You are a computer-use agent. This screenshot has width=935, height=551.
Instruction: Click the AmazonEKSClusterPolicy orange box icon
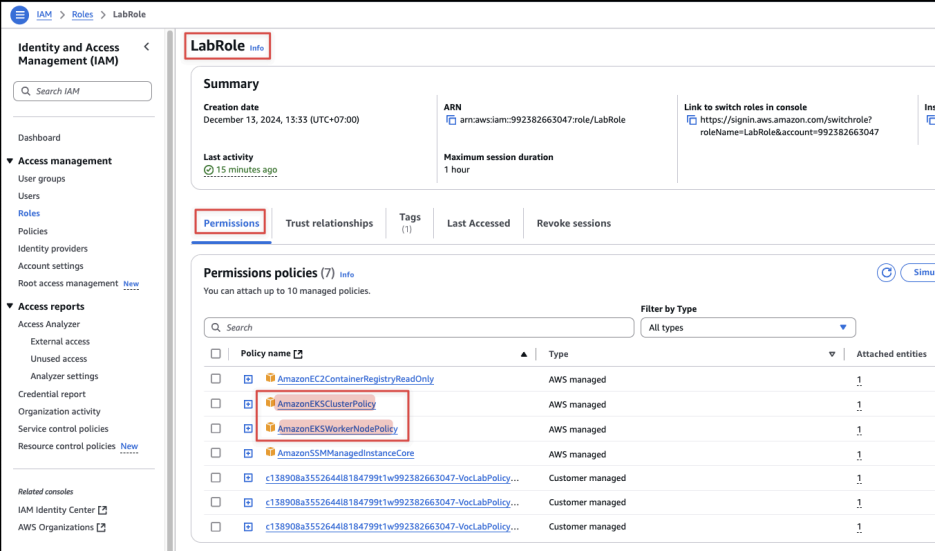coord(270,403)
